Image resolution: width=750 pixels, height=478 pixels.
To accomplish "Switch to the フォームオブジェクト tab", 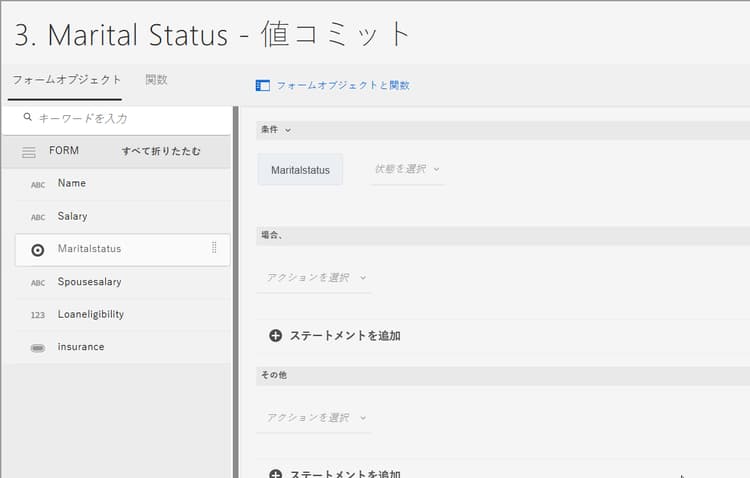I will (66, 80).
